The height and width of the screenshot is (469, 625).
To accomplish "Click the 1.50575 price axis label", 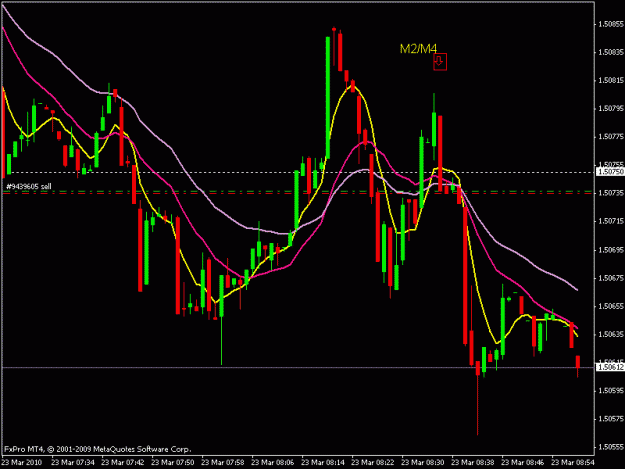I will (x=611, y=419).
